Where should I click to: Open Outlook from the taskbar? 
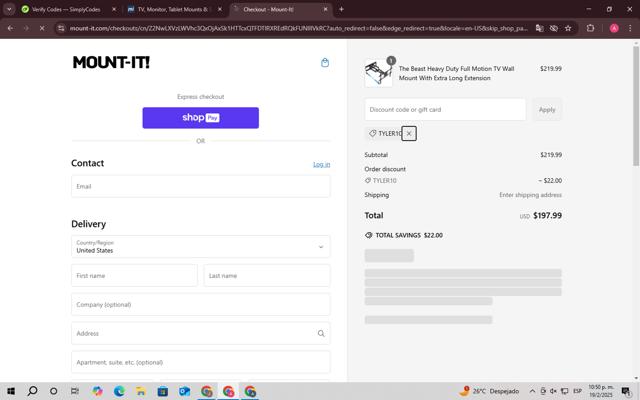point(184,391)
